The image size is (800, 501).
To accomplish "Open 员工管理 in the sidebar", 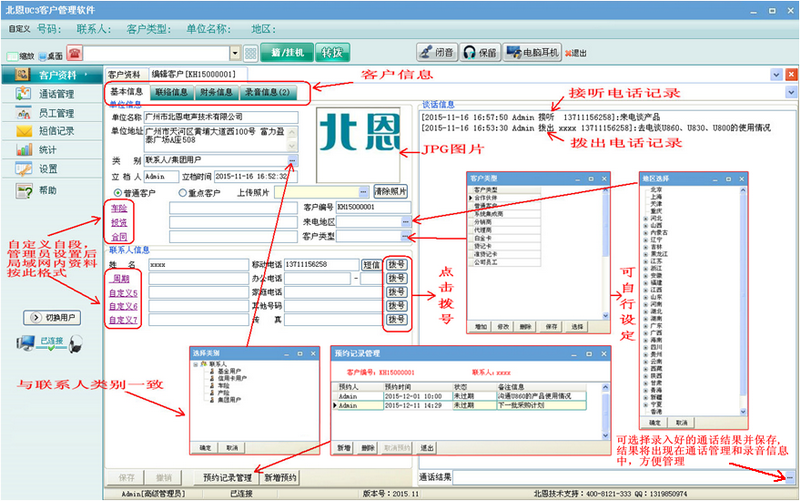I will (x=51, y=113).
